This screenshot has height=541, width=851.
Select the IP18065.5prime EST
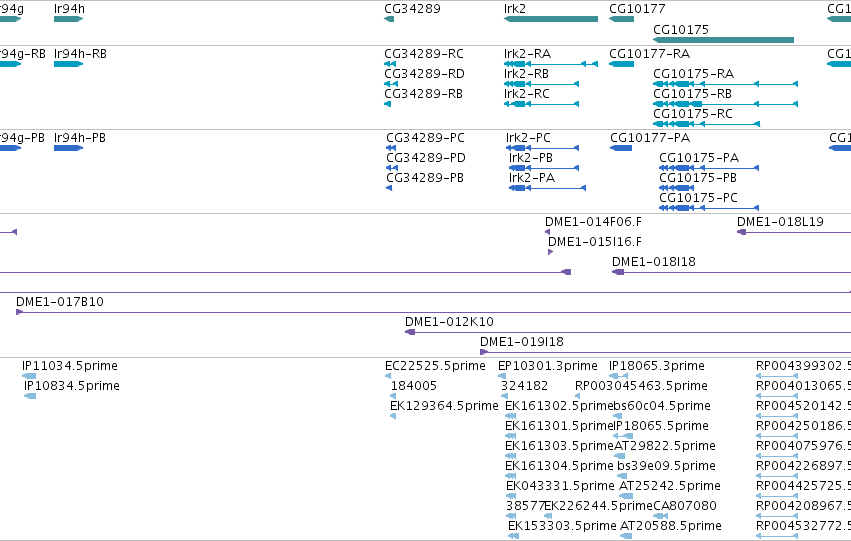tap(623, 437)
